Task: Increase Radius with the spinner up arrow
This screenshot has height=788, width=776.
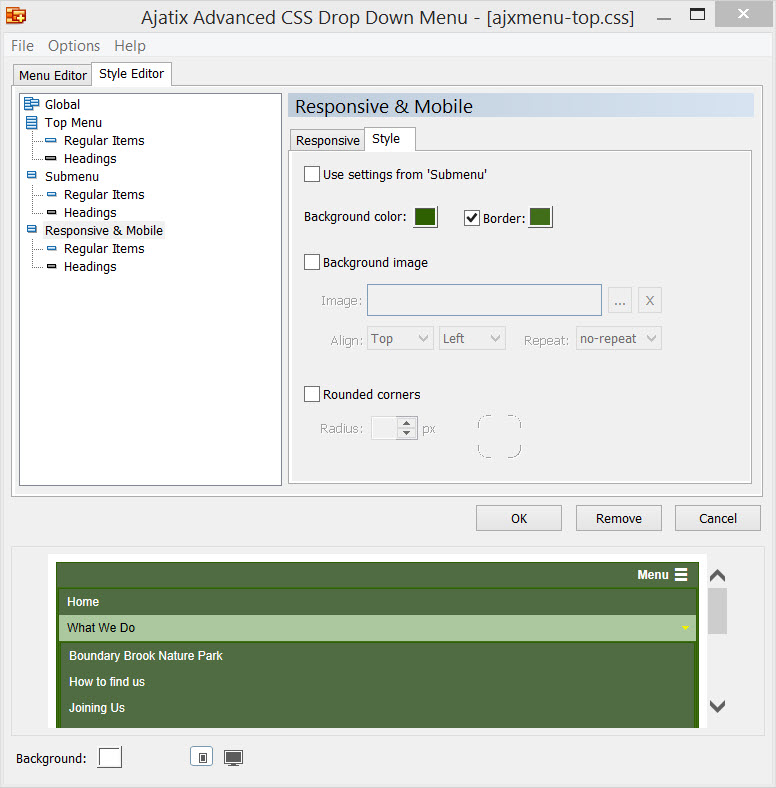Action: (x=407, y=423)
